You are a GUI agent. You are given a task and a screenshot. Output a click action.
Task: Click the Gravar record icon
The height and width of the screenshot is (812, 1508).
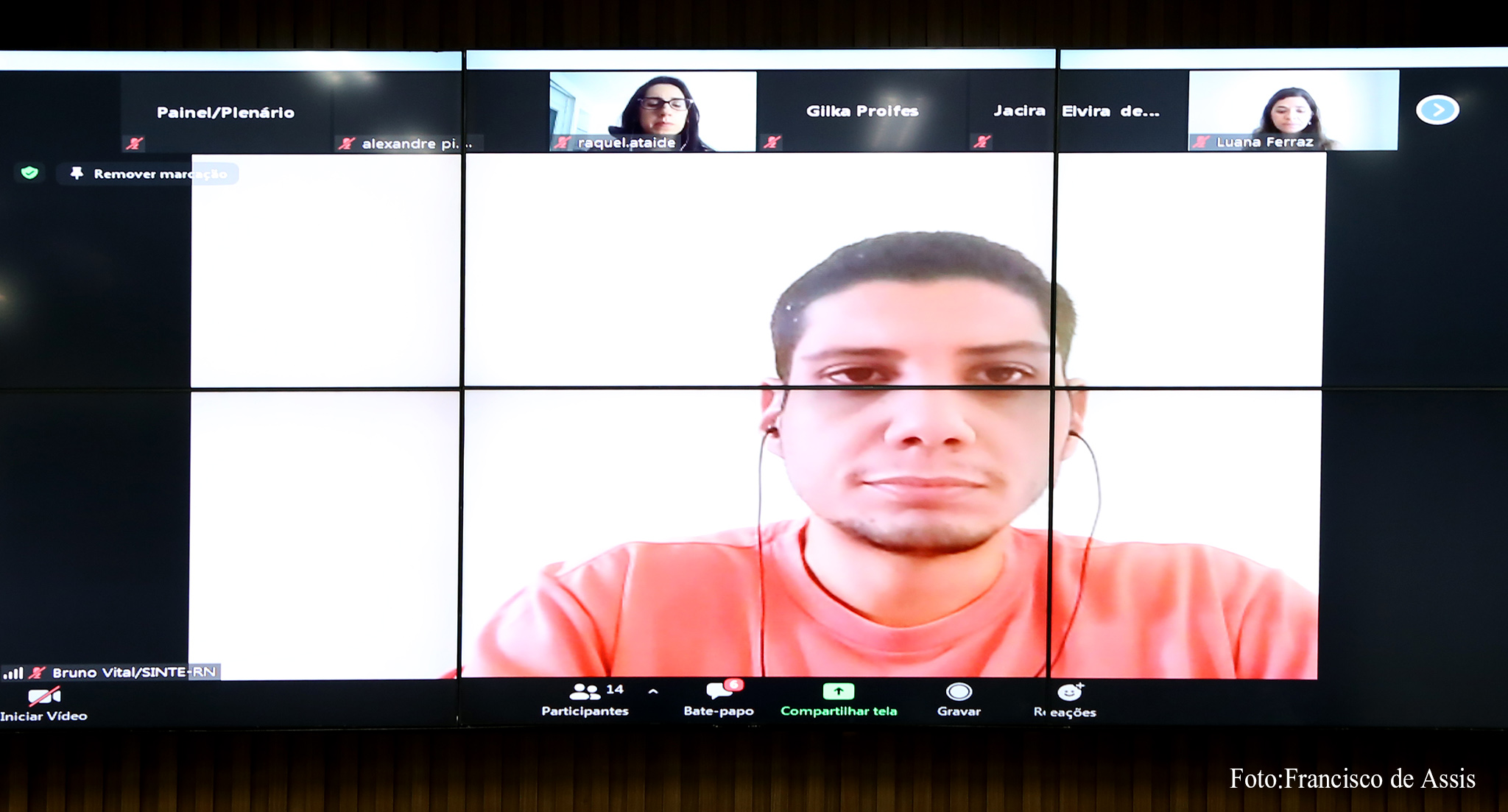[x=959, y=692]
